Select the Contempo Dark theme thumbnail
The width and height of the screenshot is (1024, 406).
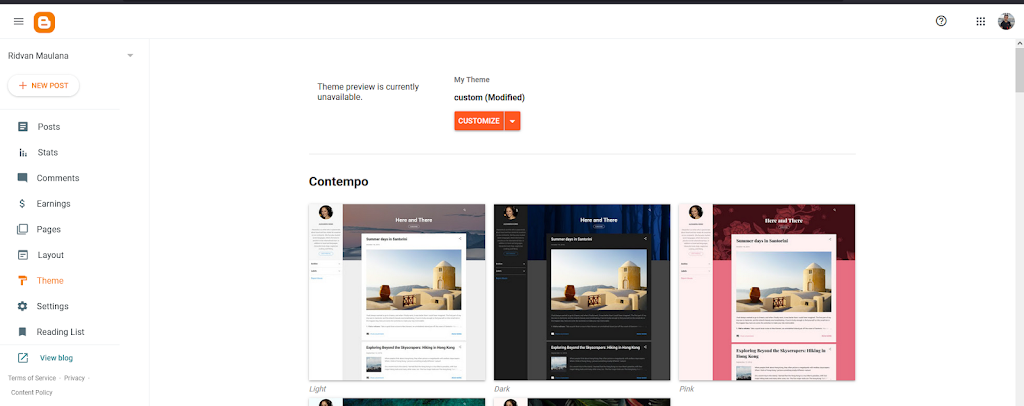(582, 292)
